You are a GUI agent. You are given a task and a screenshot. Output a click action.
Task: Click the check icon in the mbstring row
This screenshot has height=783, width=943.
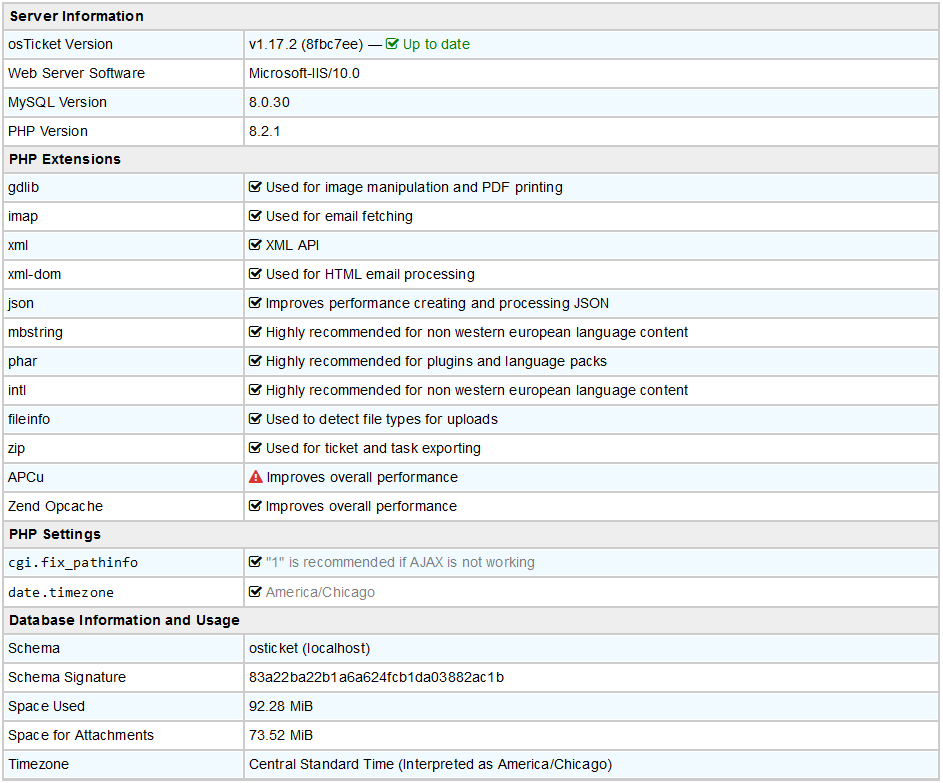255,331
